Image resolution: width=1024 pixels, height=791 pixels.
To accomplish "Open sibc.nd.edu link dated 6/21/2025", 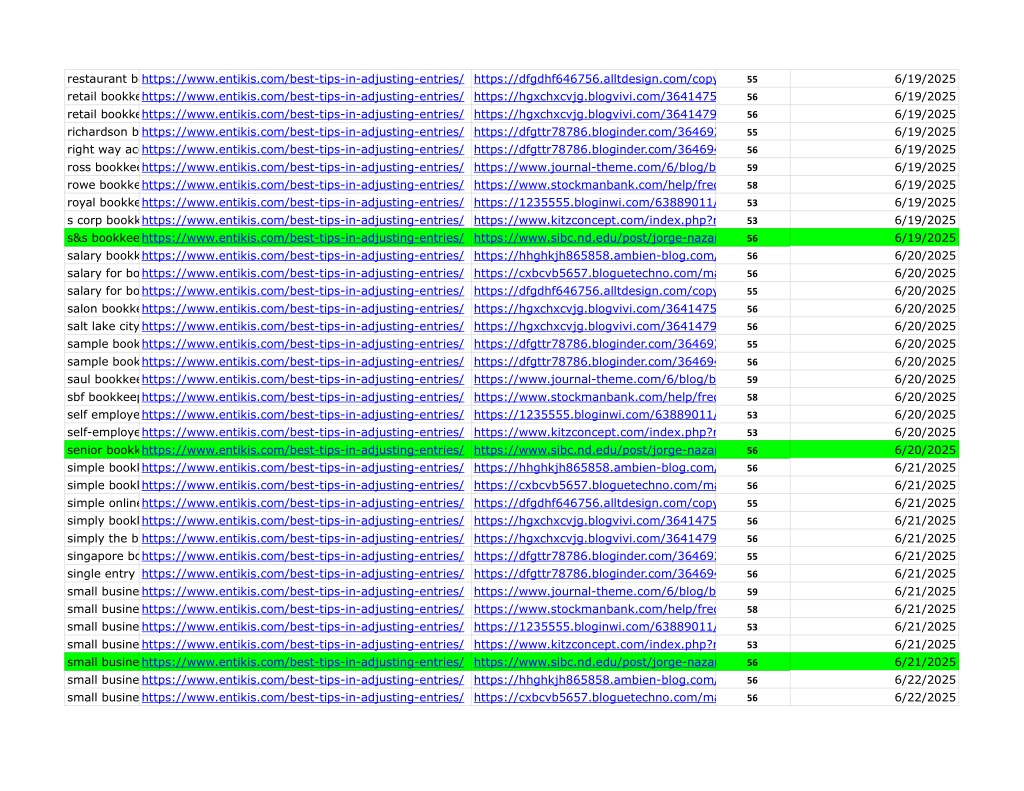I will 594,662.
